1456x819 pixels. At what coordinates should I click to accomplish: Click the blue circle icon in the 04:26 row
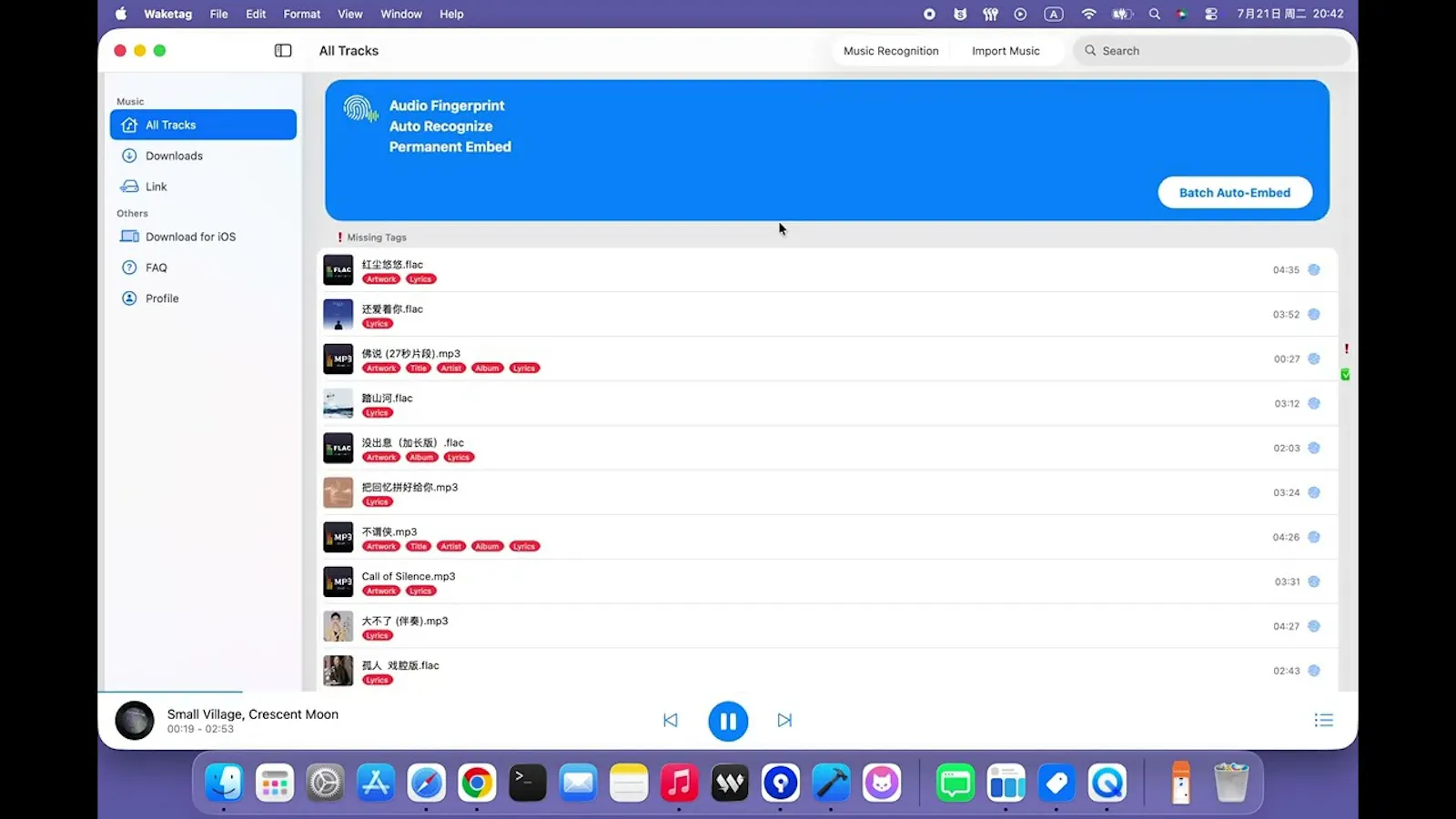(1314, 537)
